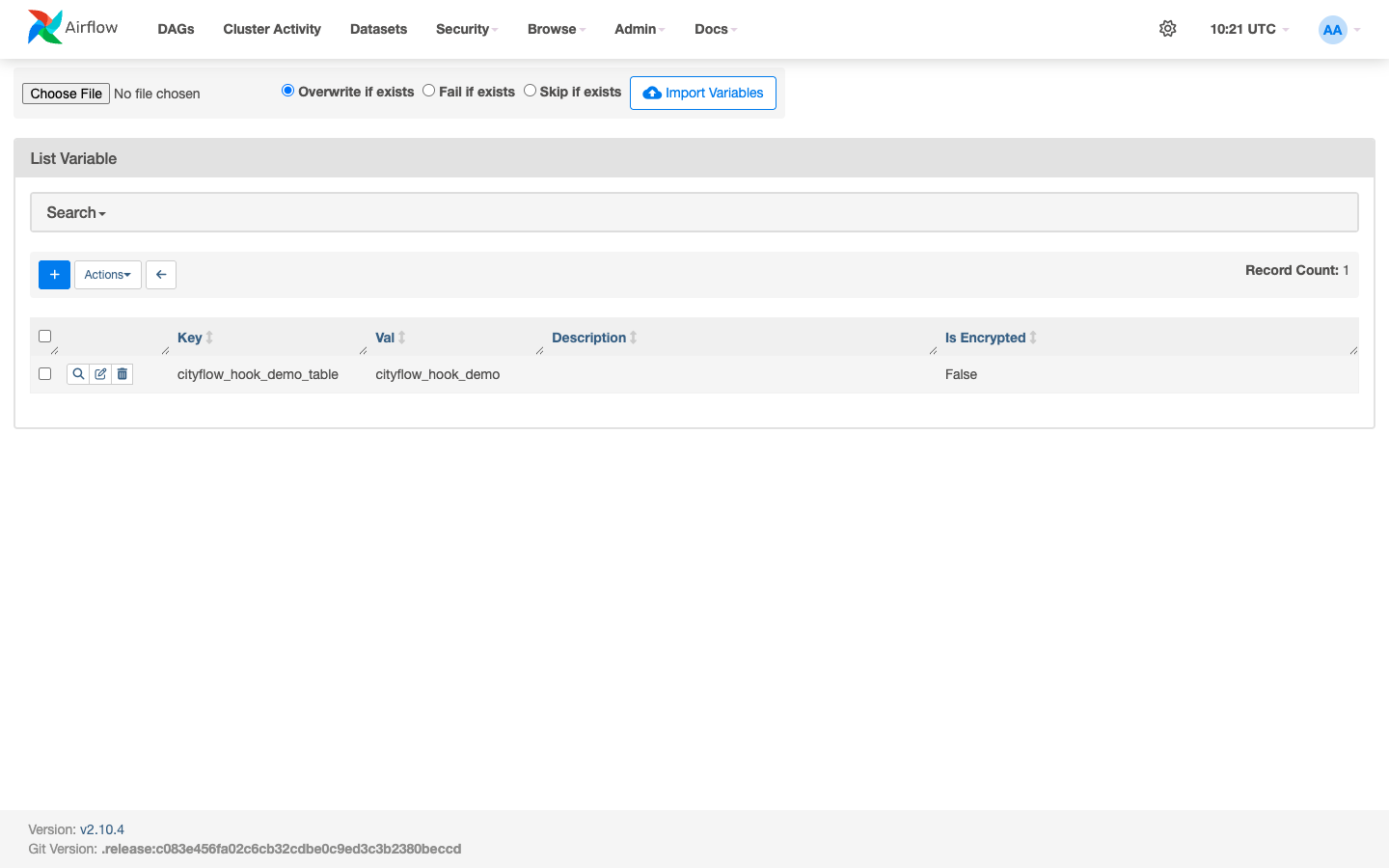1389x868 pixels.
Task: Open version v2.10.4 link
Action: pos(102,829)
